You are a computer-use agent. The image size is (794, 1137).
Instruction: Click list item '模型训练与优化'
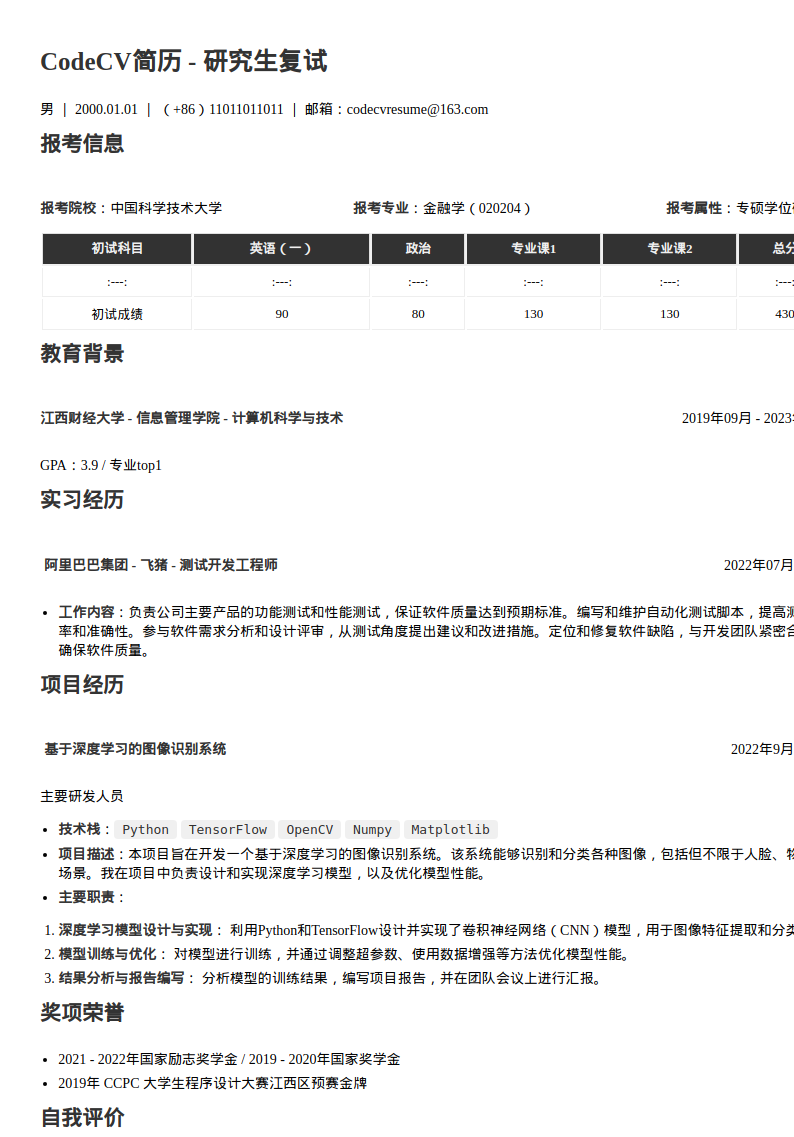107,954
